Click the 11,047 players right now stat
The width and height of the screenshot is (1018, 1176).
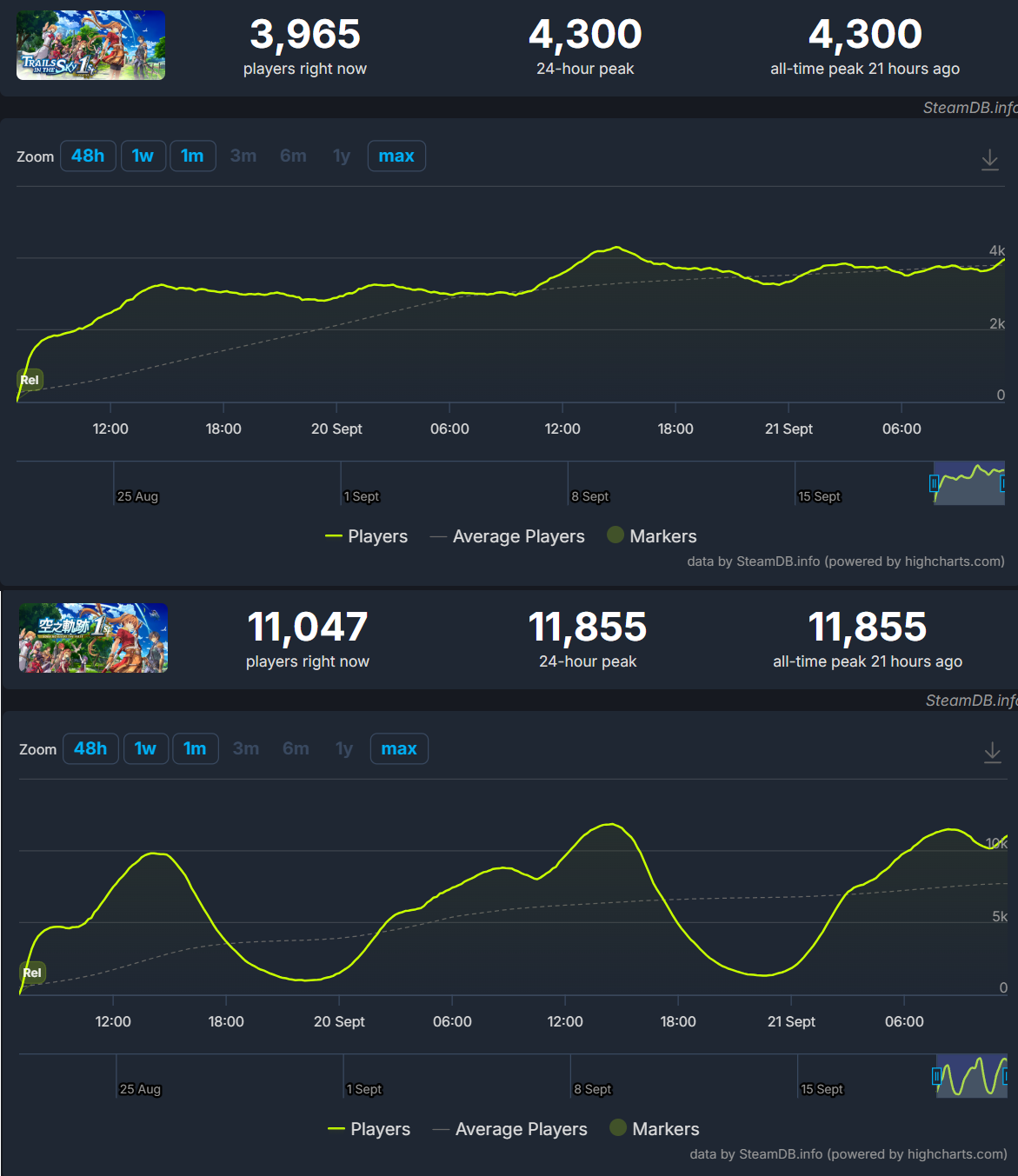308,640
